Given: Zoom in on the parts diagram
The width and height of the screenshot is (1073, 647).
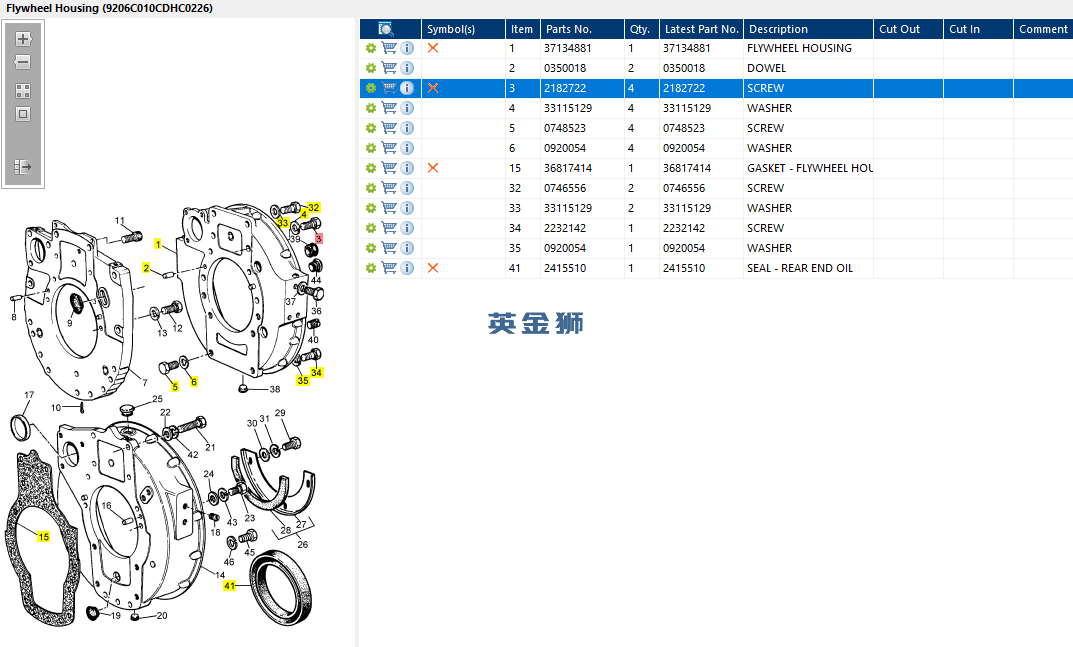Looking at the screenshot, I should pos(23,39).
